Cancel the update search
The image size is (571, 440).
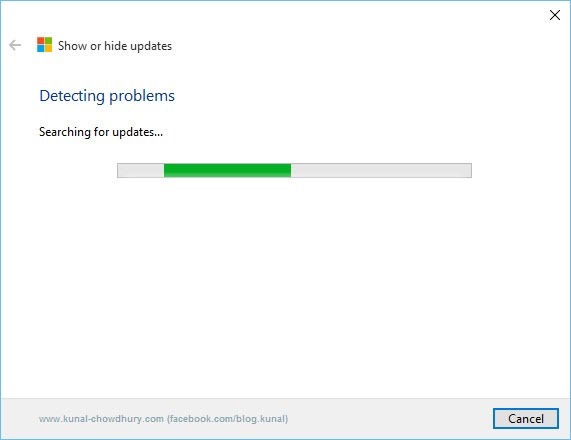525,419
